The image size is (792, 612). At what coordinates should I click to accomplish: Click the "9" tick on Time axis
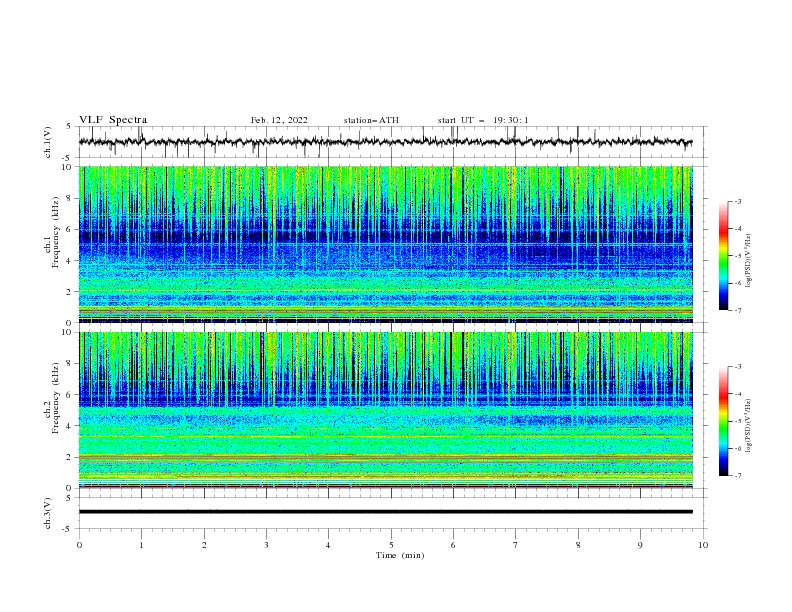click(x=640, y=545)
